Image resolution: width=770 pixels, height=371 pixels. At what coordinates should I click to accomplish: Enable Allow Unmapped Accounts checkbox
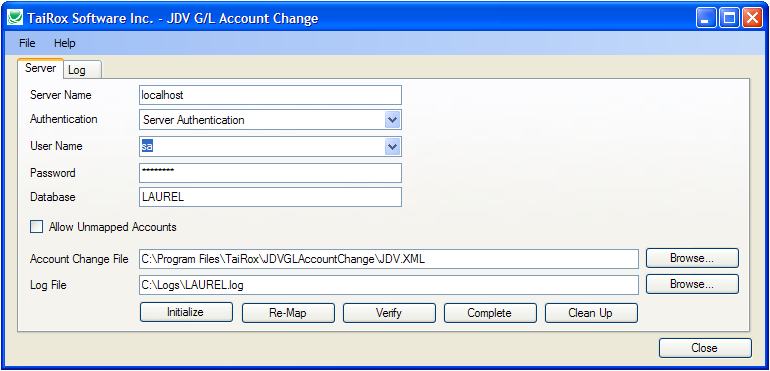pos(36,227)
